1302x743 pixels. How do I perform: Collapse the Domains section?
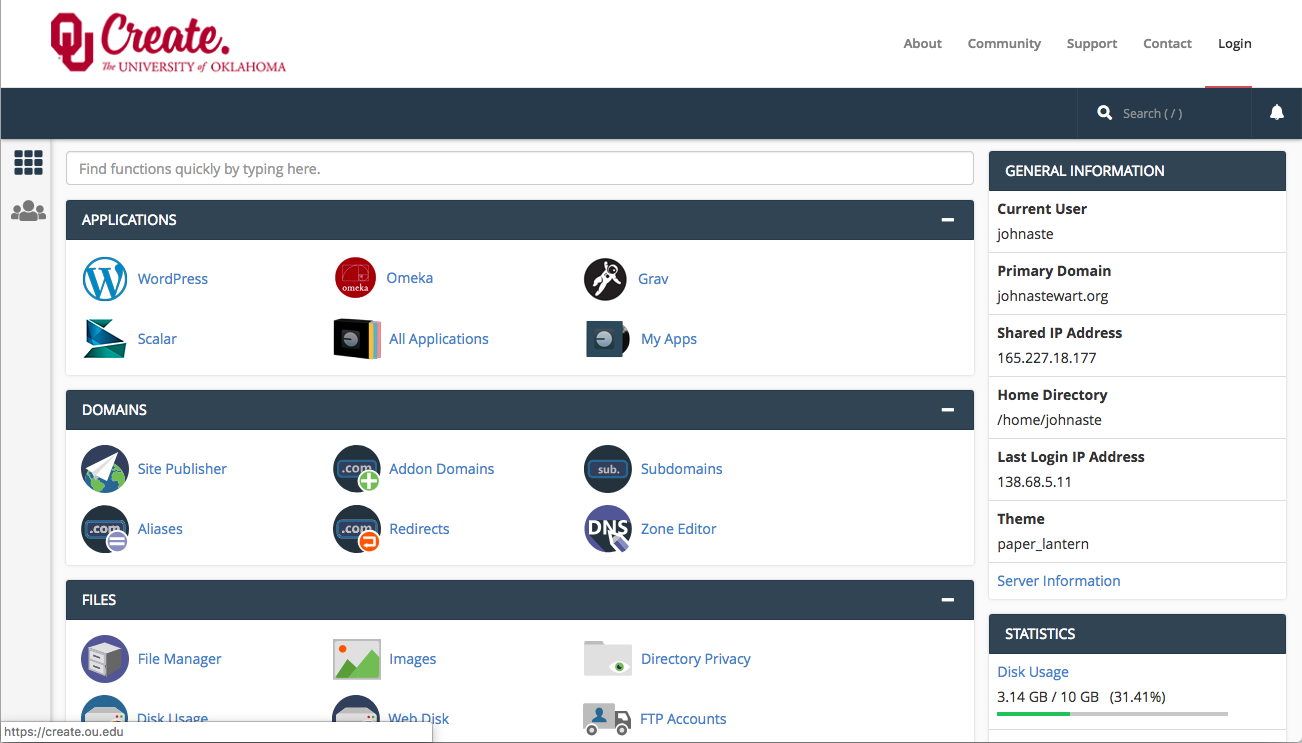[x=947, y=410]
